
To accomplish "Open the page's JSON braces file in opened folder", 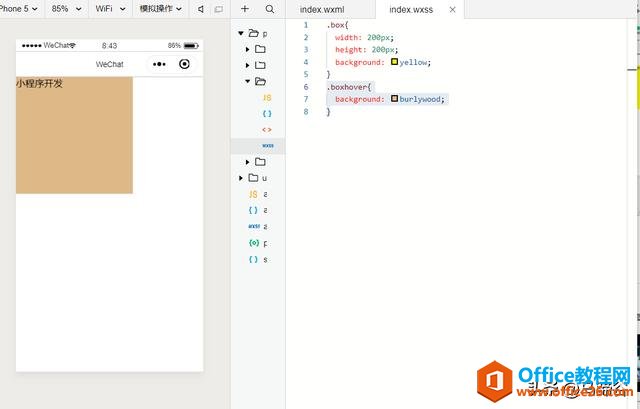I will coord(267,113).
